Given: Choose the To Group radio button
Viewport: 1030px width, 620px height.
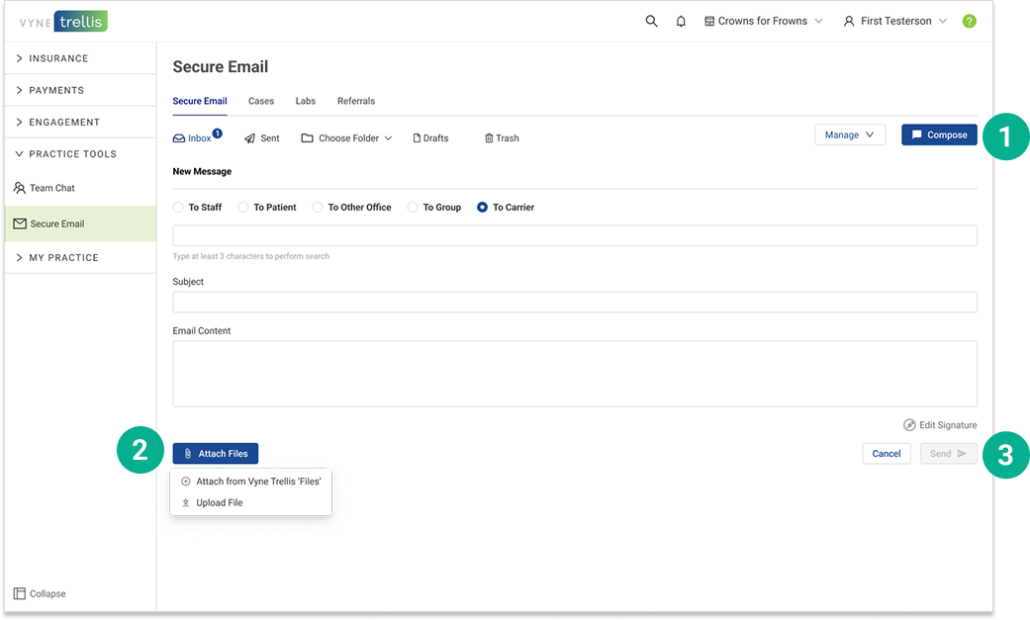Looking at the screenshot, I should point(413,207).
